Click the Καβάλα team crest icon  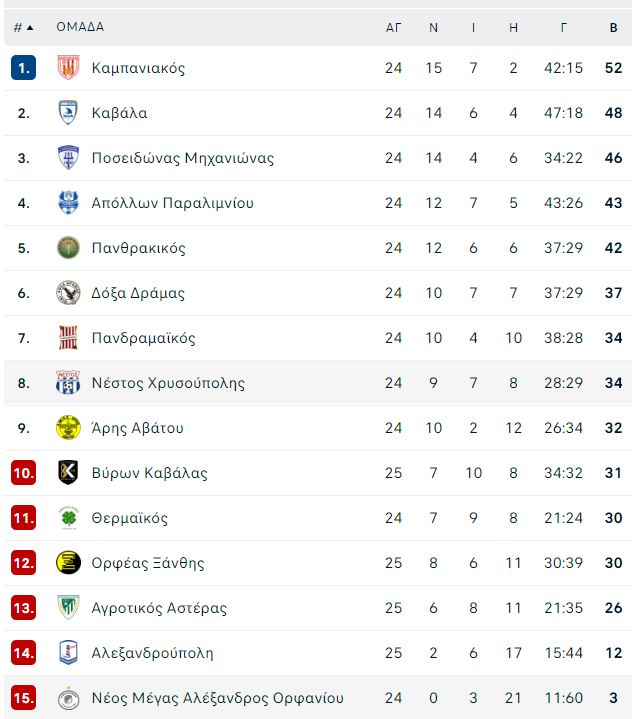tap(68, 112)
